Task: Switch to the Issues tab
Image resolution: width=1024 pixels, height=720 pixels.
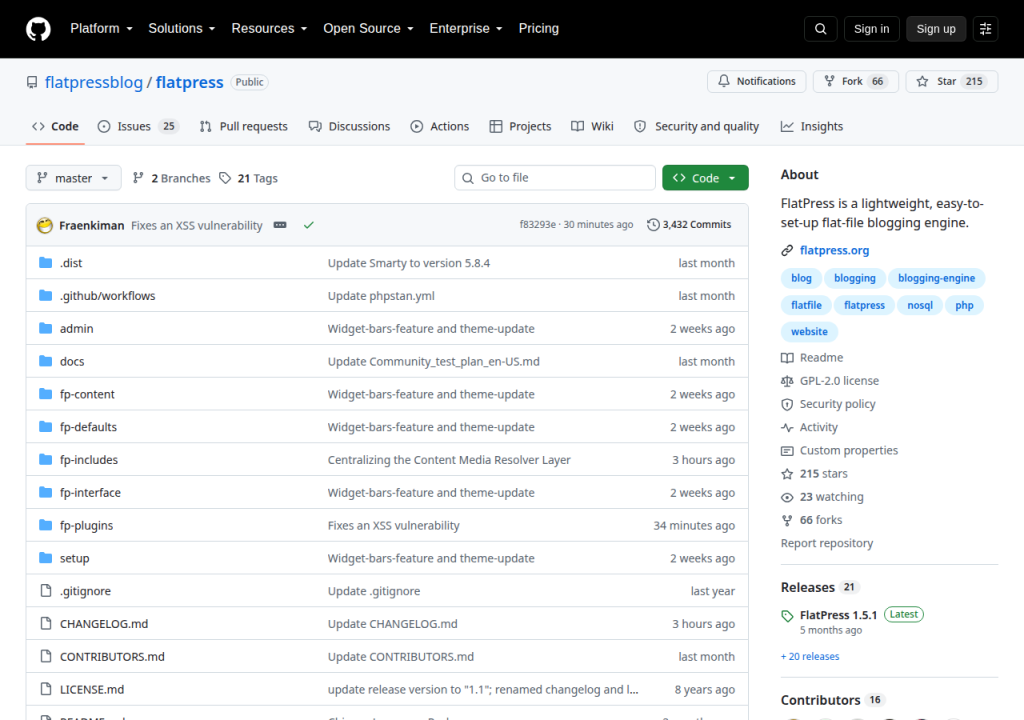Action: coord(138,126)
